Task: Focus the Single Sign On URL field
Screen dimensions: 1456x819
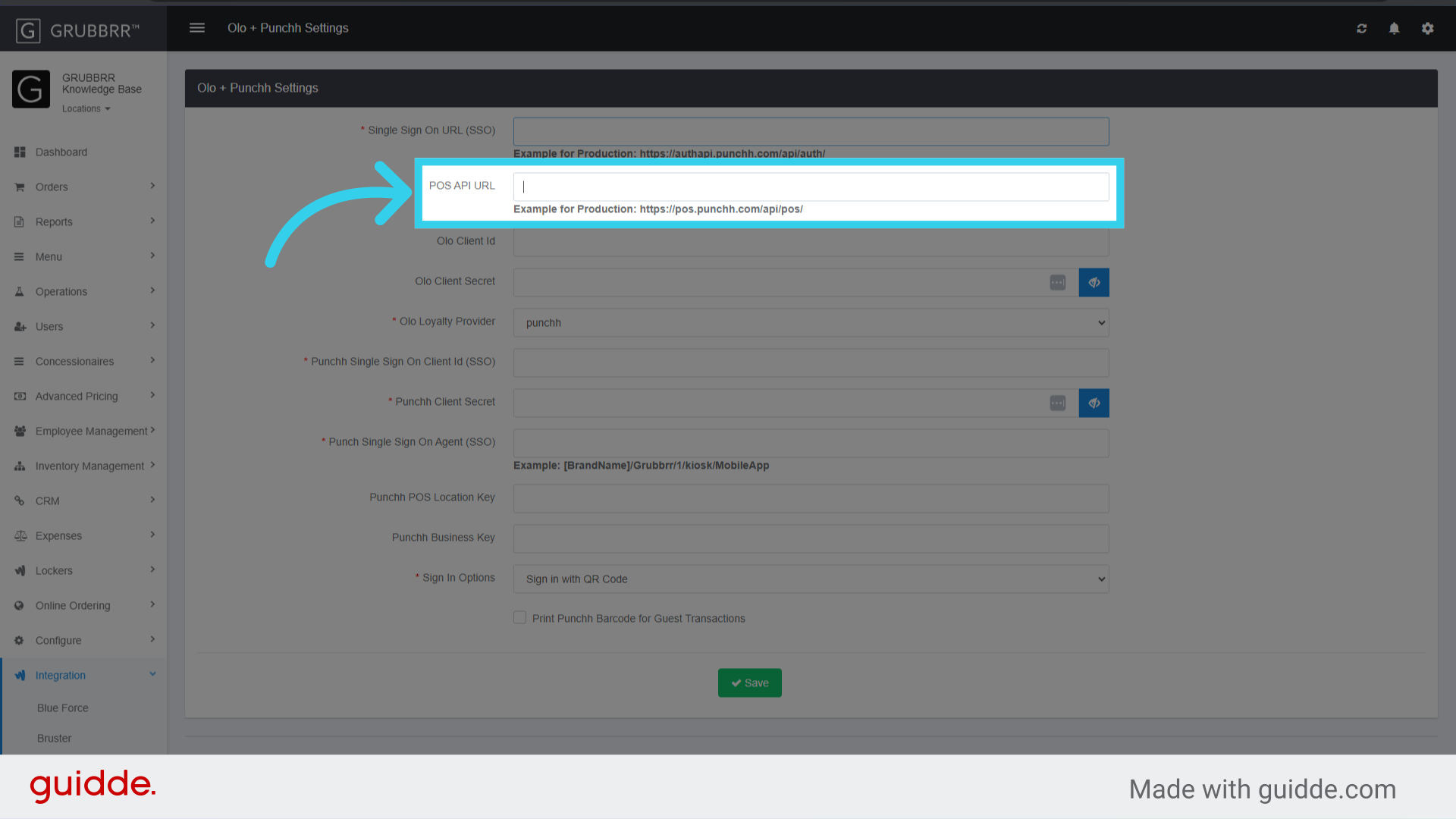Action: pyautogui.click(x=811, y=131)
